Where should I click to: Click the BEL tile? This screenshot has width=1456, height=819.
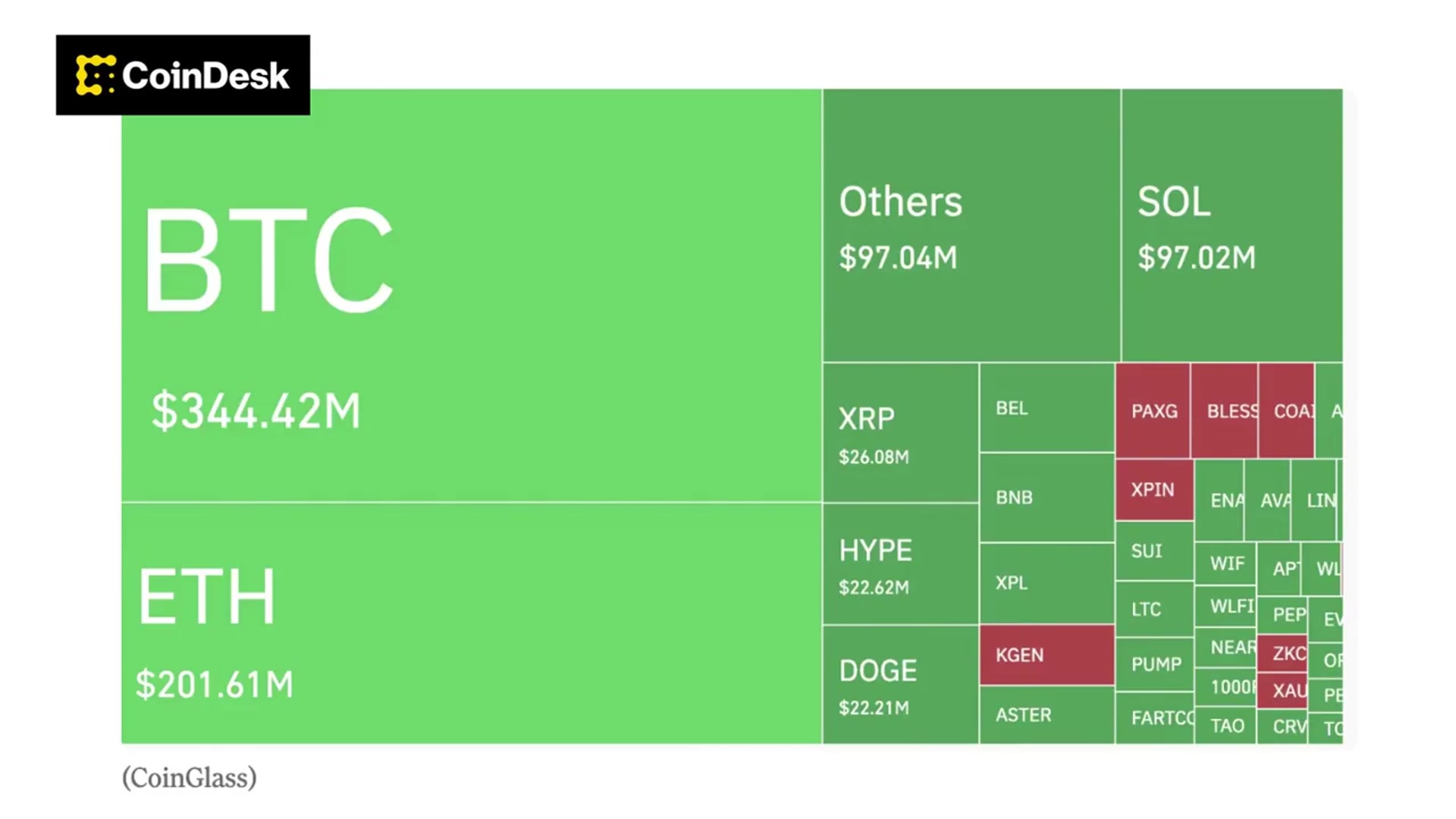pos(1046,408)
